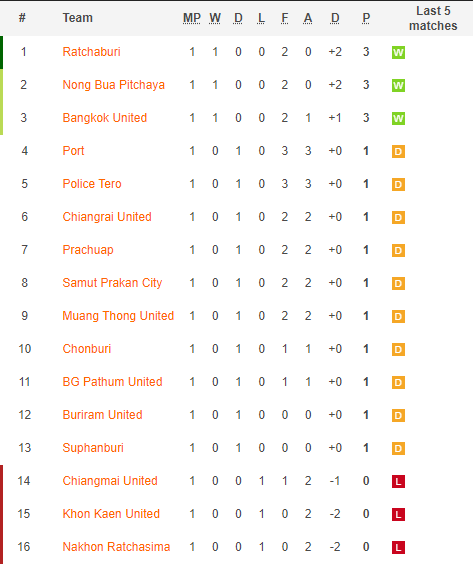Screen dimensions: 473x564
Task: Click Khon Kaen United's L badge
Action: 398,514
